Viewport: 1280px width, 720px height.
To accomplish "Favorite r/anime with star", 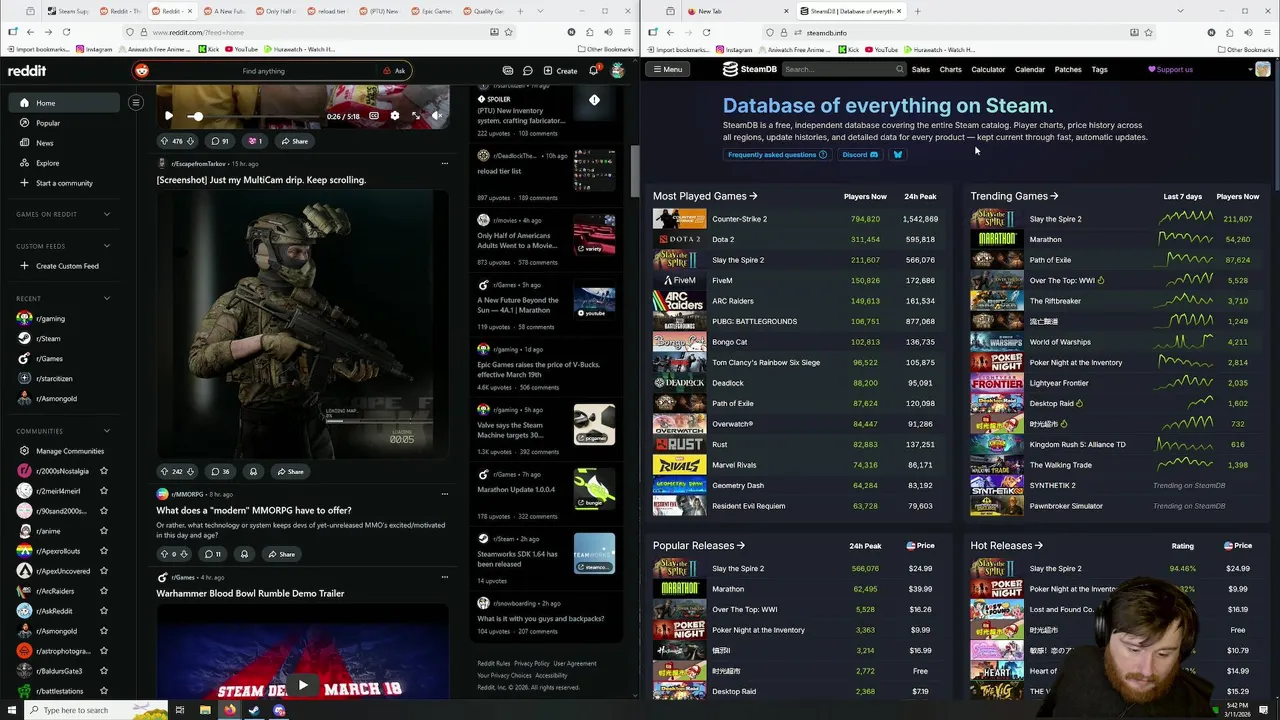I will coord(103,531).
